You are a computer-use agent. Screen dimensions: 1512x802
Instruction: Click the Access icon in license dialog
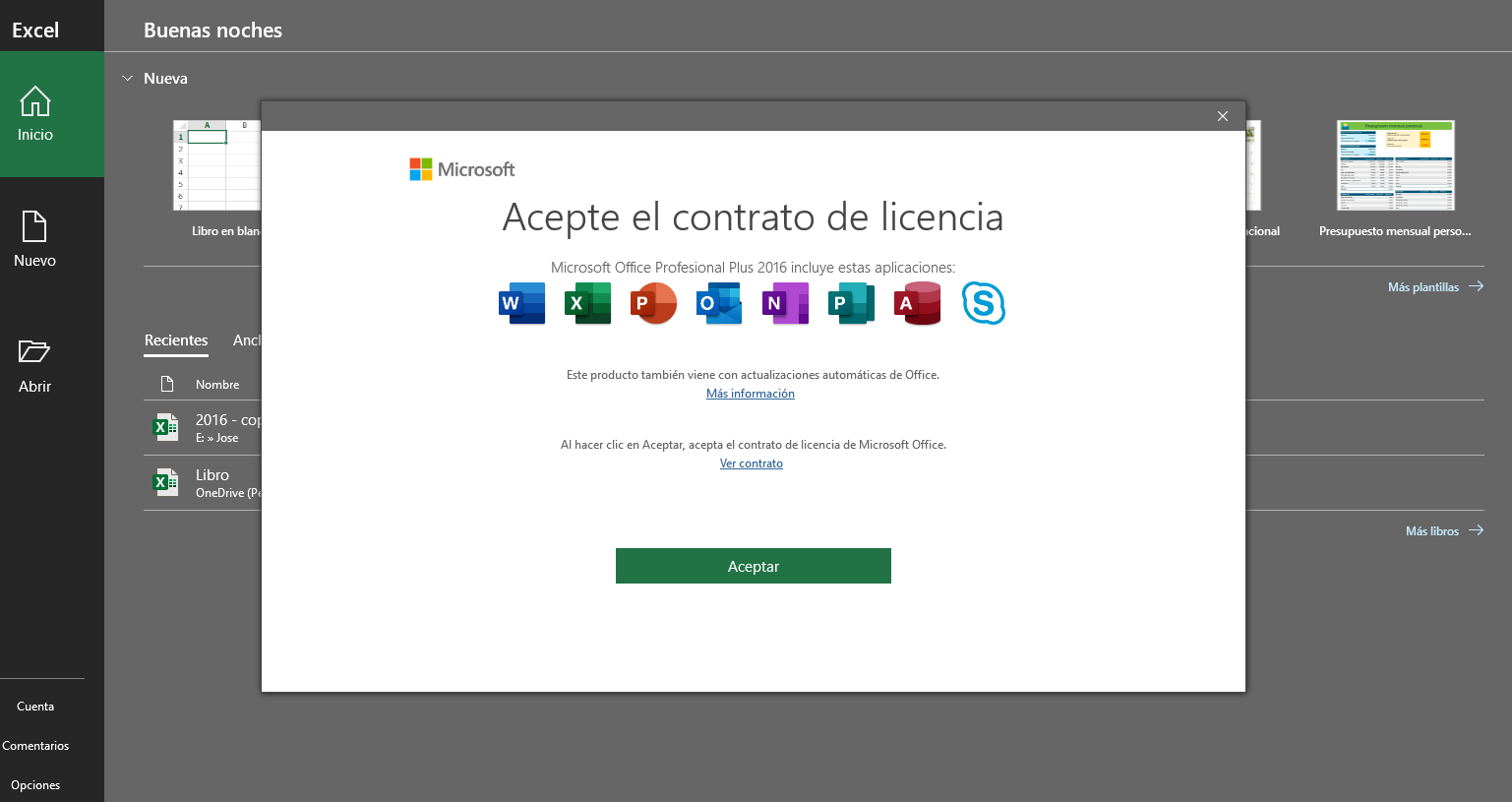click(x=917, y=303)
